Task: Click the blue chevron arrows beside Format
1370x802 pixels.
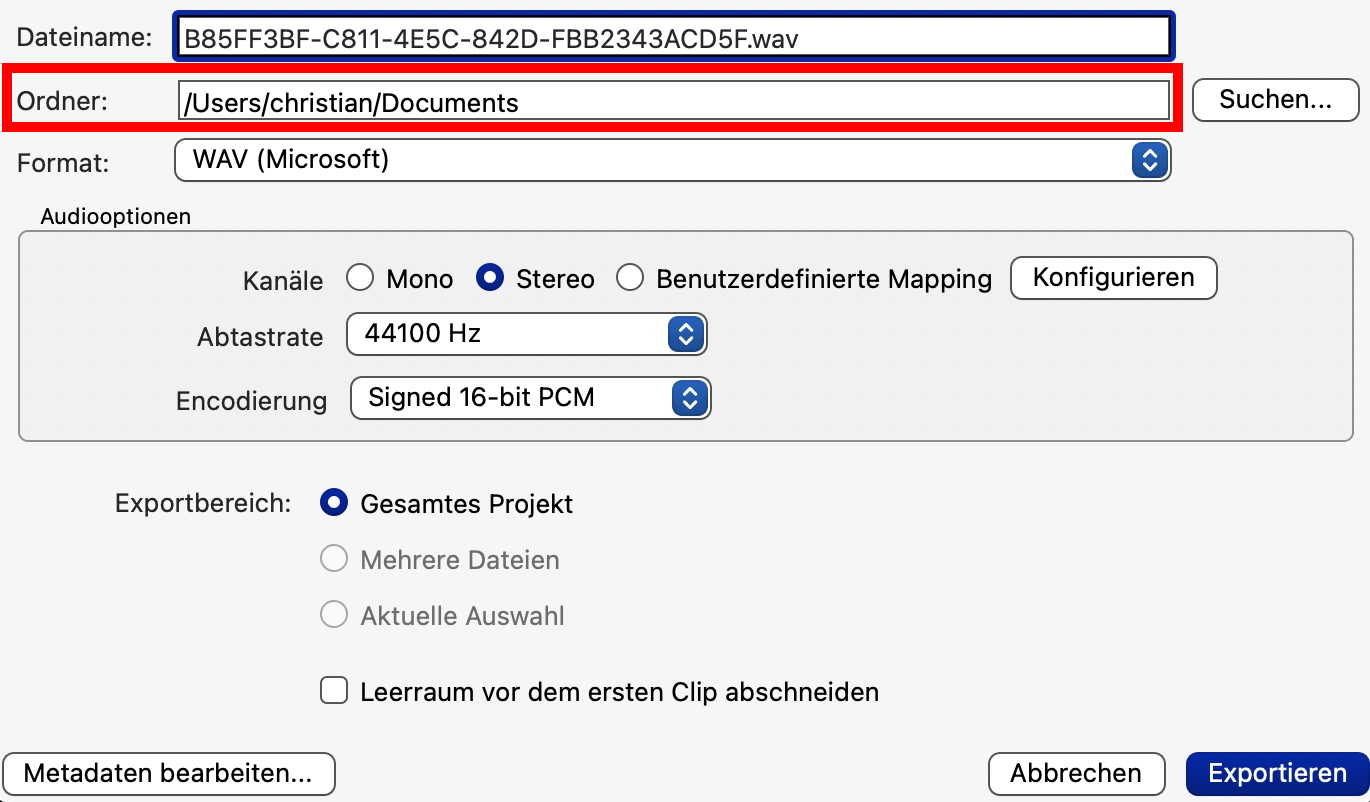Action: point(1149,160)
